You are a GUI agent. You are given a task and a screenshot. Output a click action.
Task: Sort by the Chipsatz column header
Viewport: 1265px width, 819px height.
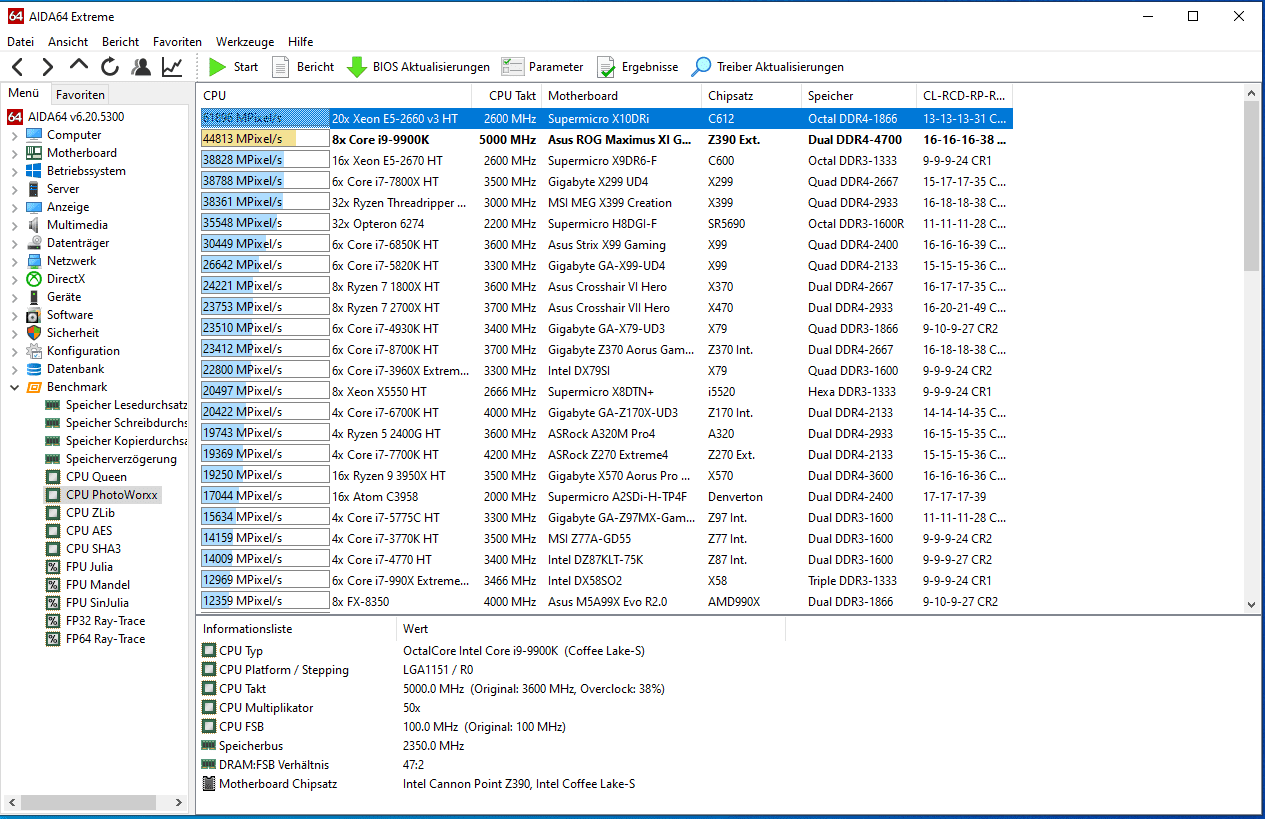point(752,95)
